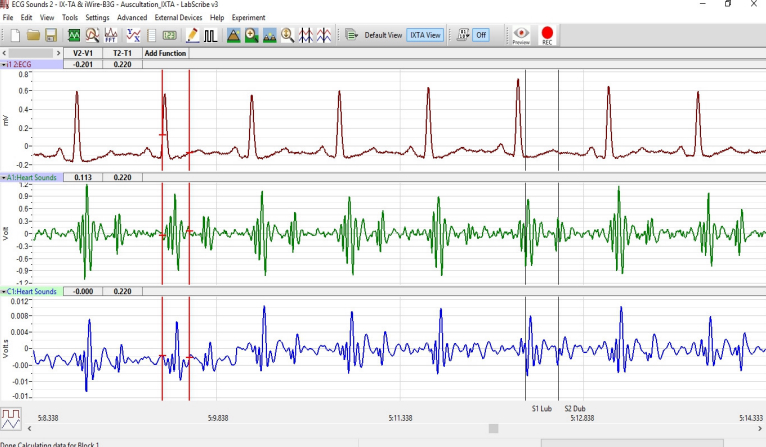Viewport: 766px width, 447px height.
Task: Click the Add Function button
Action: [165, 53]
